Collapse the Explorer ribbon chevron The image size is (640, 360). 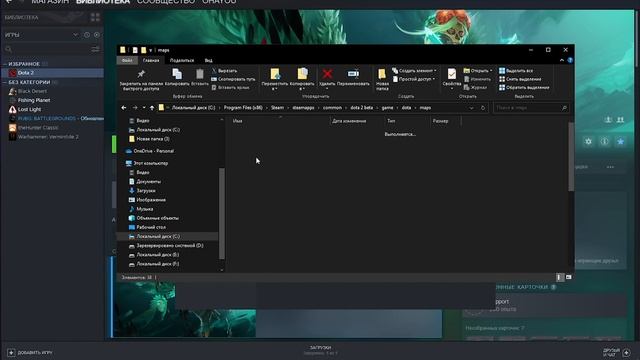(562, 60)
